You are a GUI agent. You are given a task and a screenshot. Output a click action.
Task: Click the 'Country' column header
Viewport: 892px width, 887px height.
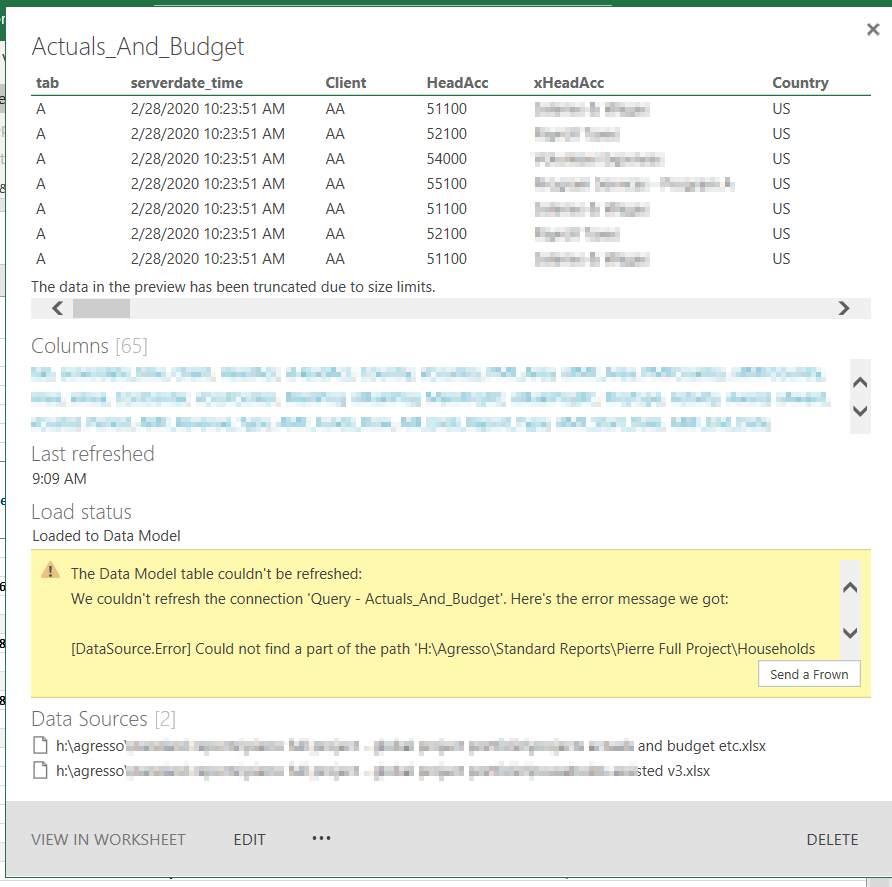click(x=800, y=83)
